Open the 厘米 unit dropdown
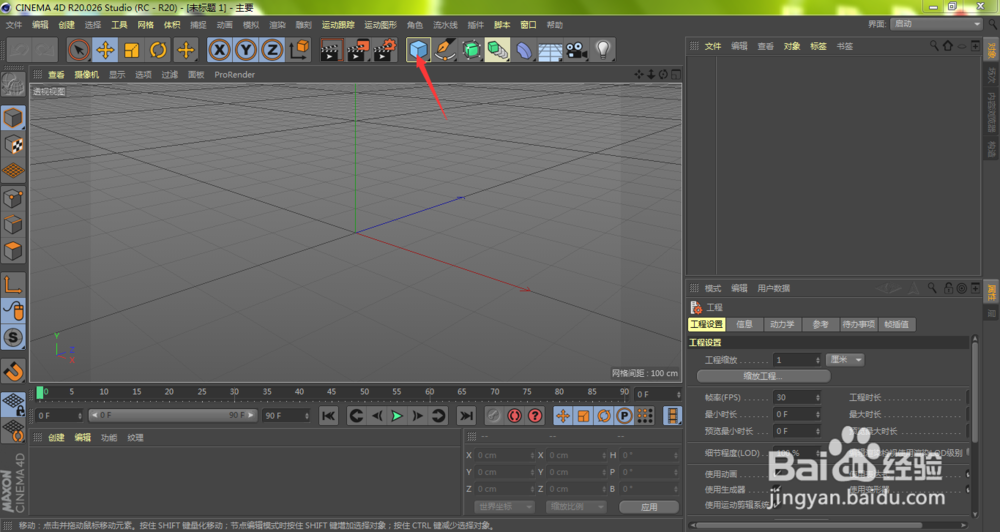 [x=845, y=360]
